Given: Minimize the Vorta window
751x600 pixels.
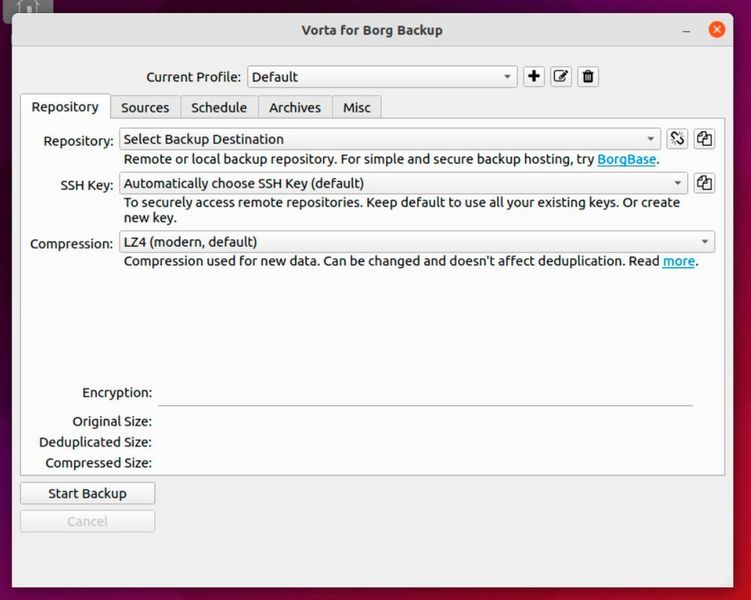Looking at the screenshot, I should click(x=686, y=31).
